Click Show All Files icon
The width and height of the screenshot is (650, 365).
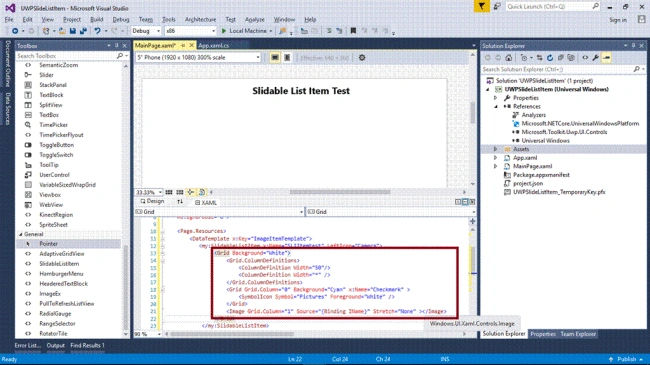click(571, 58)
